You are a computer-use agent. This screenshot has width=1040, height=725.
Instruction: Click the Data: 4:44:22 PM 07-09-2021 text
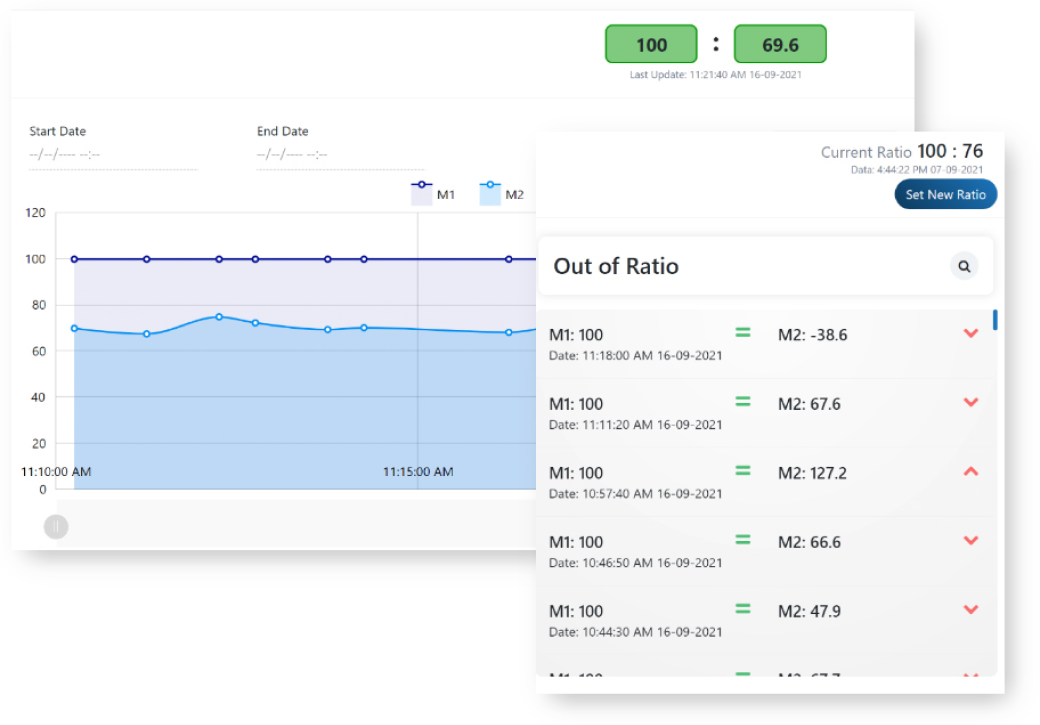[x=917, y=170]
